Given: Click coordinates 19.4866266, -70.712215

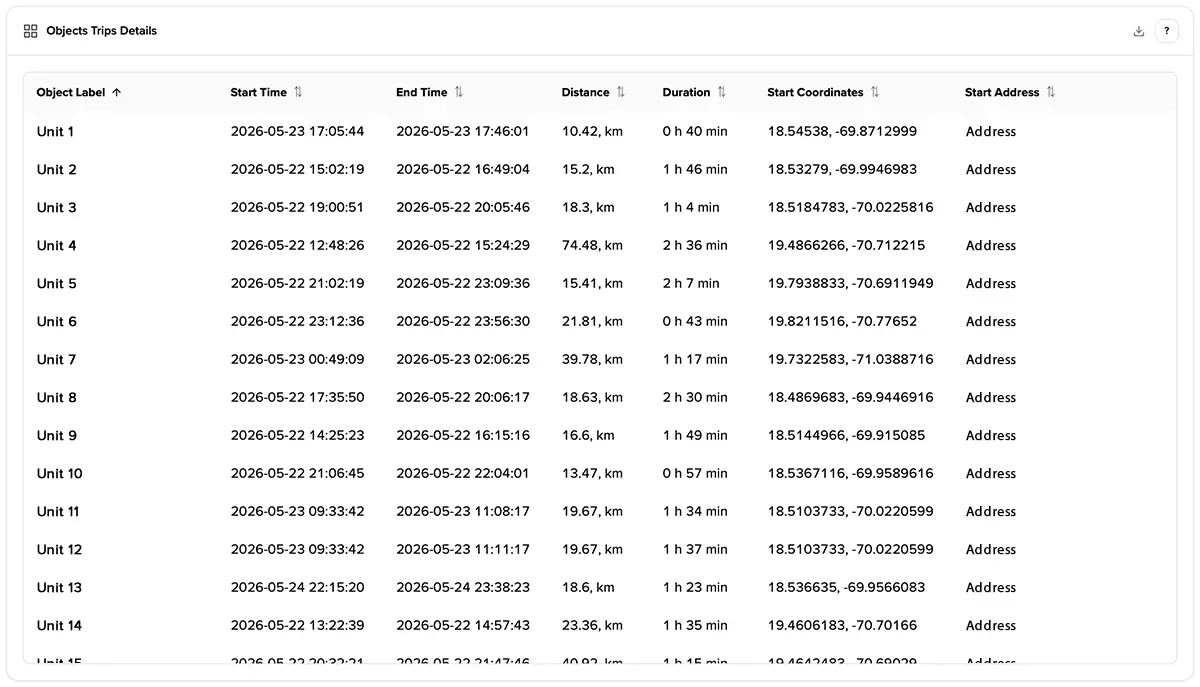Looking at the screenshot, I should pos(847,246).
